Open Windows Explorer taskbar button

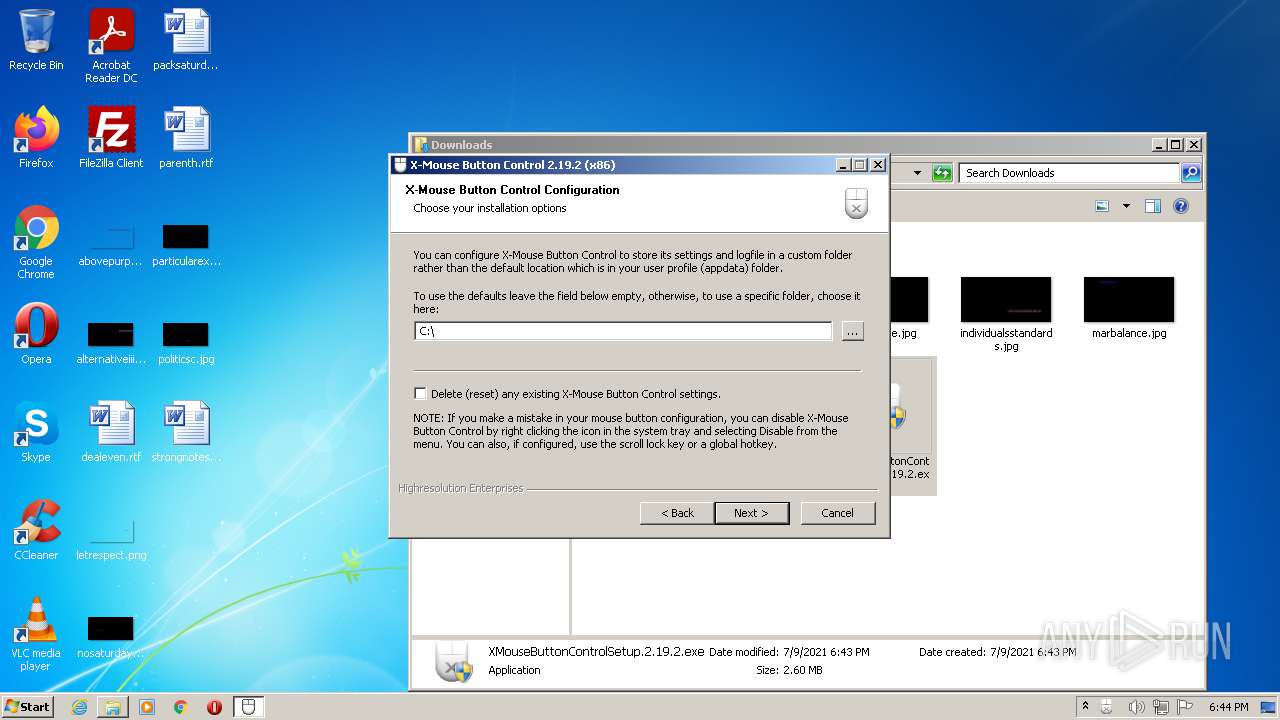coord(113,707)
